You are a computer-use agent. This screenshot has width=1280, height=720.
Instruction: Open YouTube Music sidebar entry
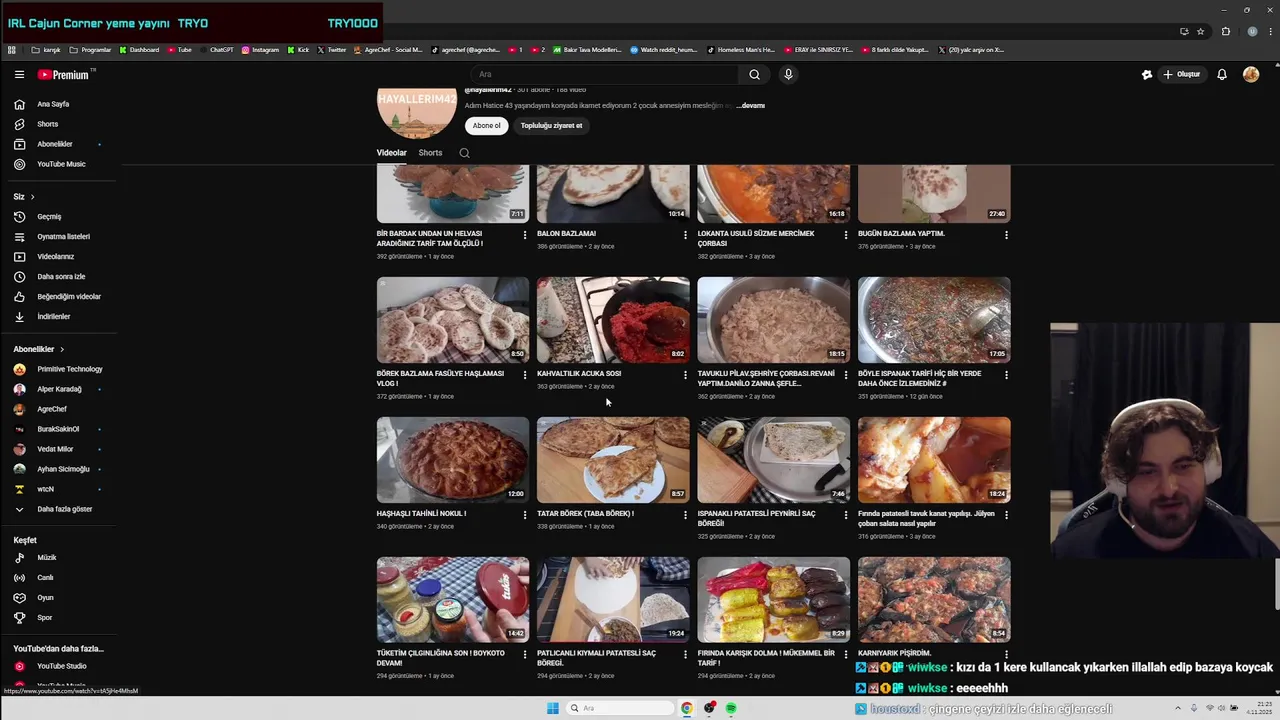coord(61,164)
